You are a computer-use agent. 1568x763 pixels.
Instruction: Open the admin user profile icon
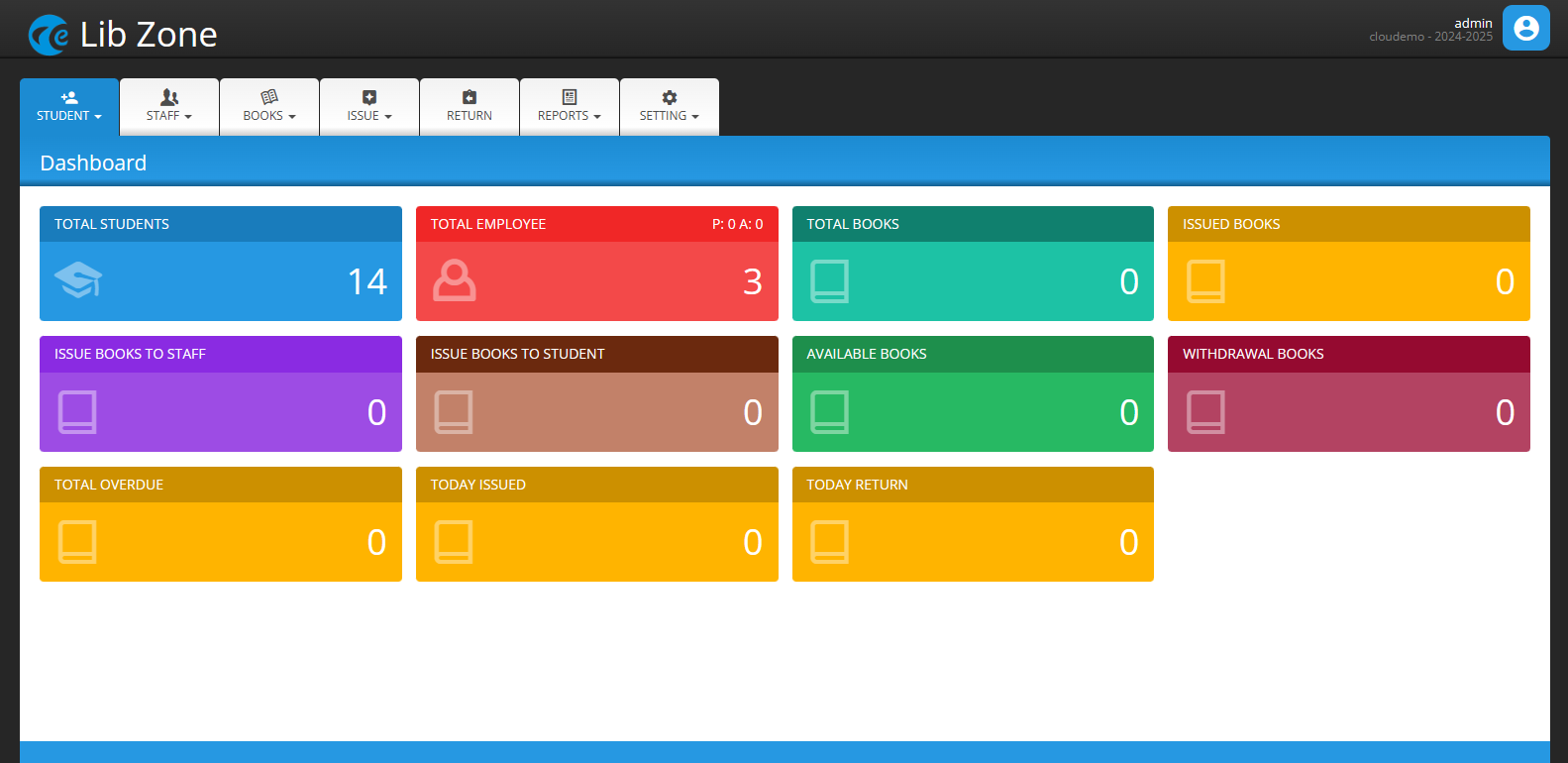(1525, 28)
